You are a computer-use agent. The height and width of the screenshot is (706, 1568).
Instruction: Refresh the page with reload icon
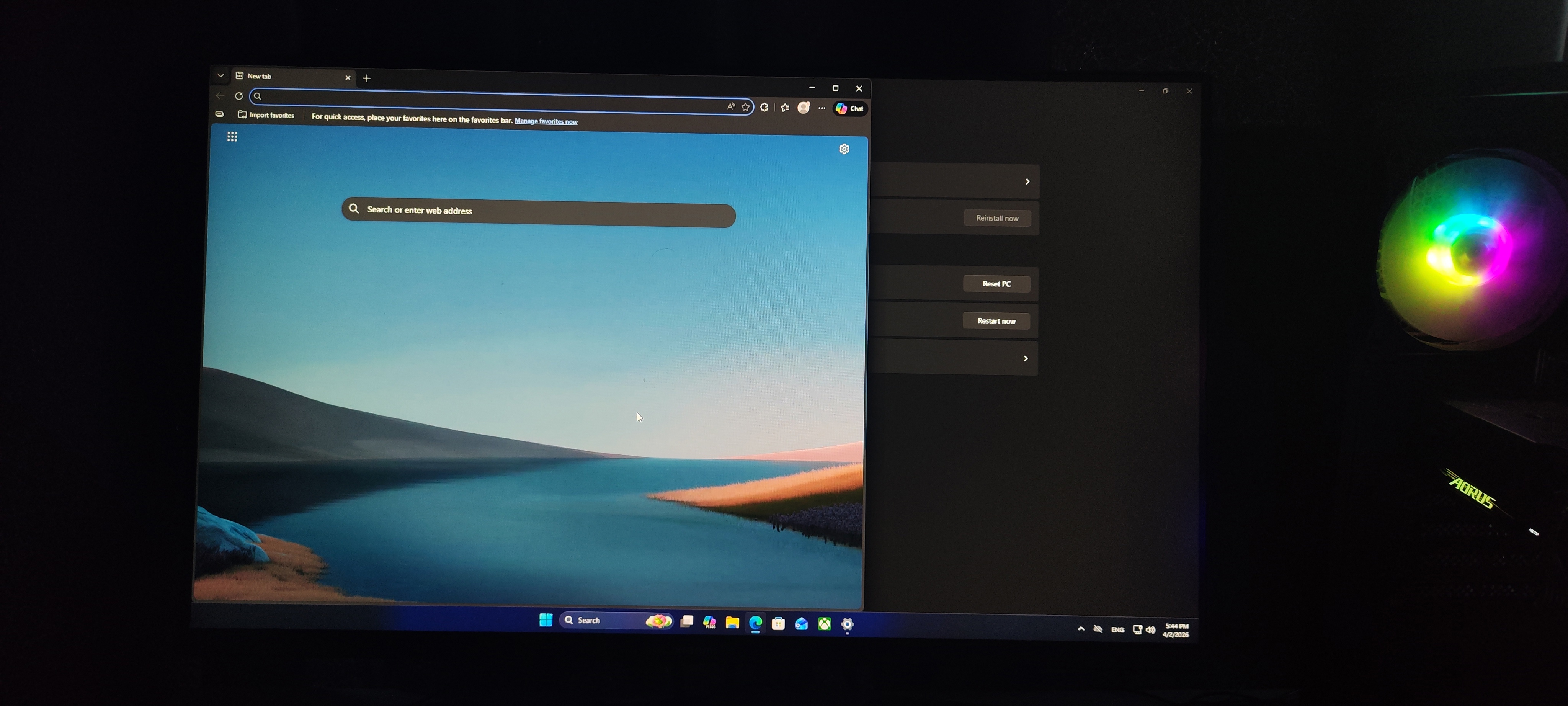click(238, 96)
